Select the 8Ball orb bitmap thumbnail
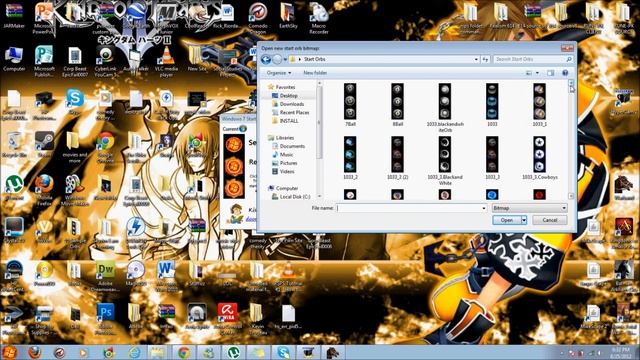This screenshot has width=640, height=360. (397, 102)
